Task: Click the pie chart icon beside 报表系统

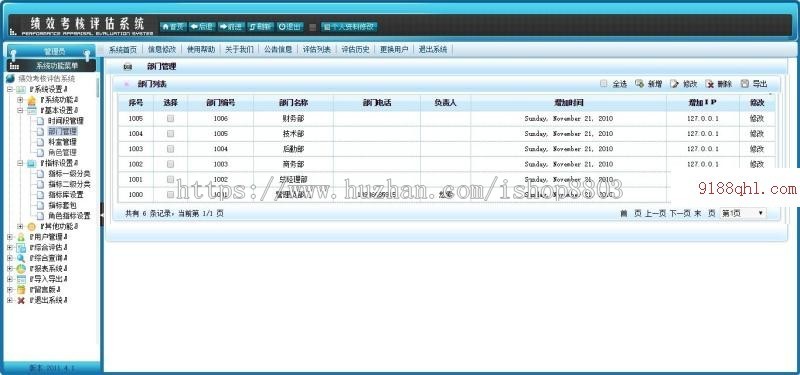Action: click(21, 269)
